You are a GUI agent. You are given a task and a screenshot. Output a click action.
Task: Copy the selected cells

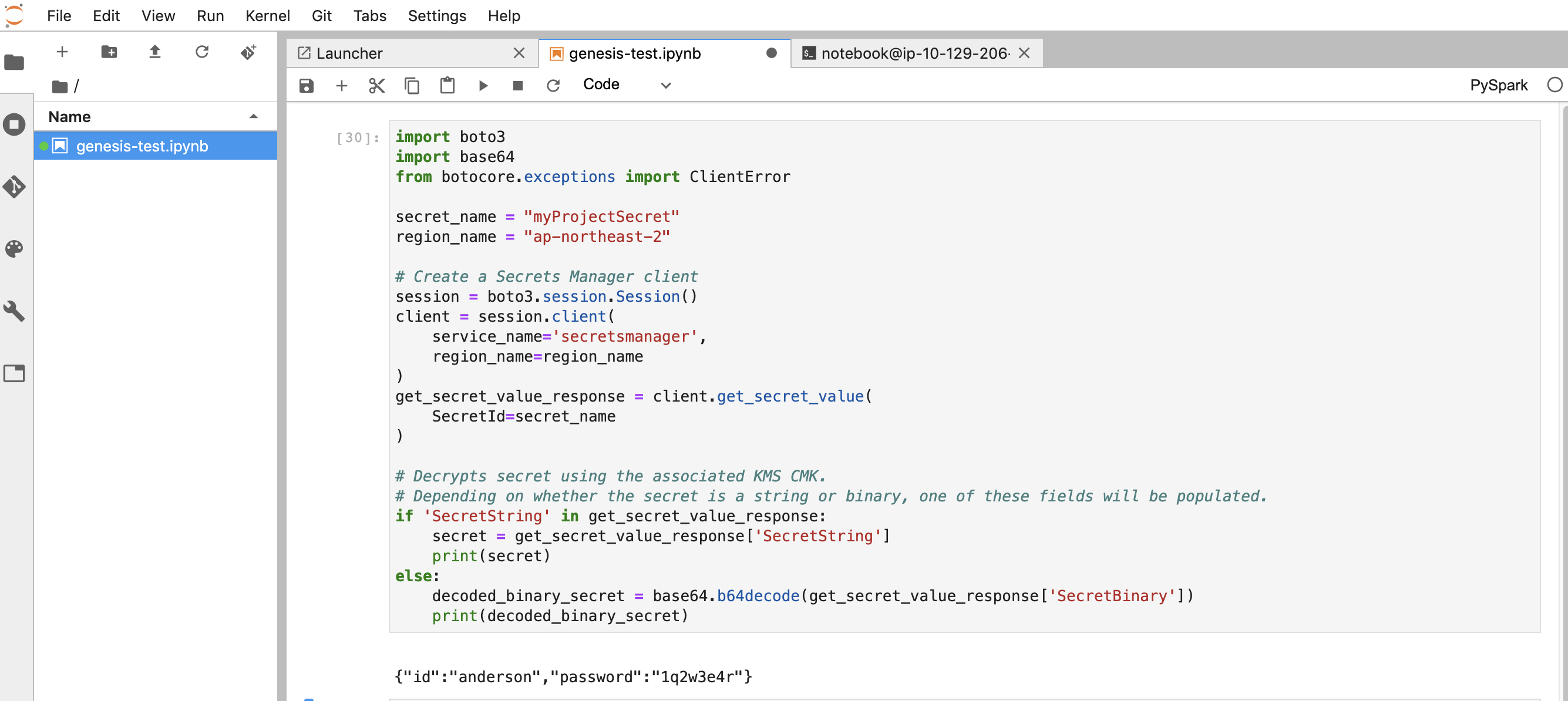point(412,85)
